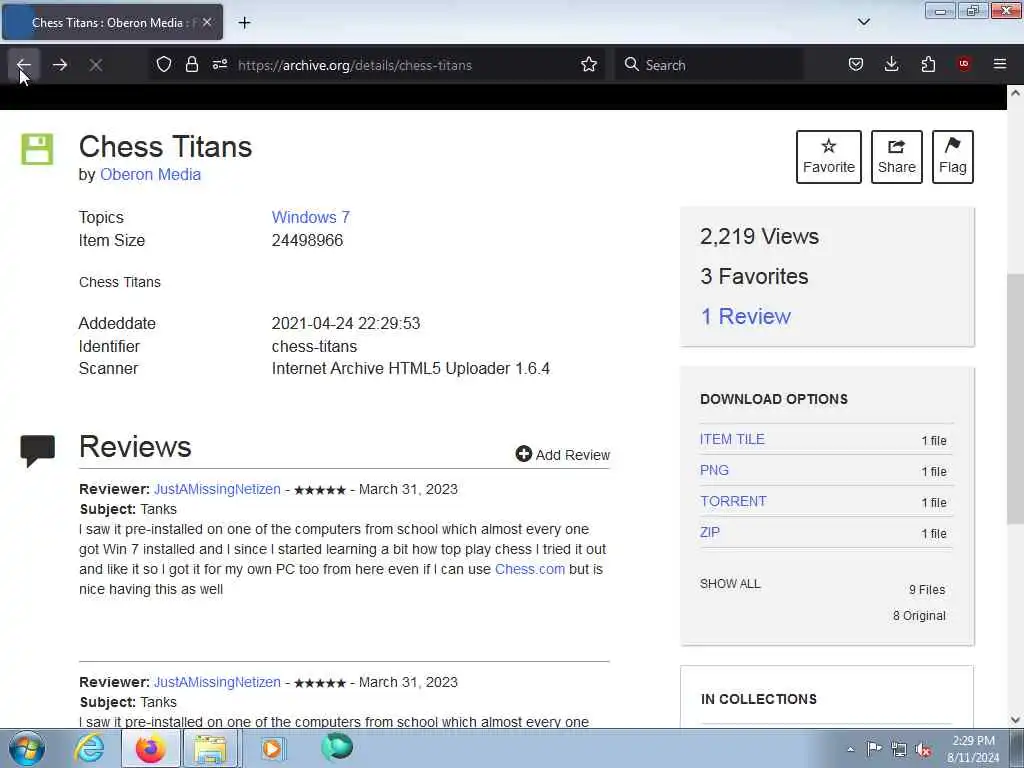Select the identifier value chess-titans
This screenshot has width=1024, height=768.
314,346
